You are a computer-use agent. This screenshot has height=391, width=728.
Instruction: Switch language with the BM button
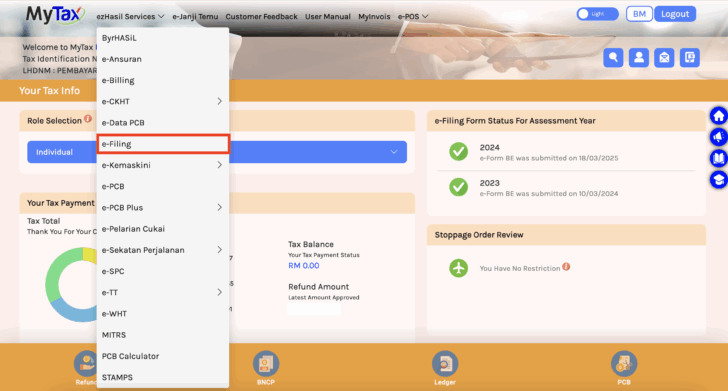coord(639,14)
